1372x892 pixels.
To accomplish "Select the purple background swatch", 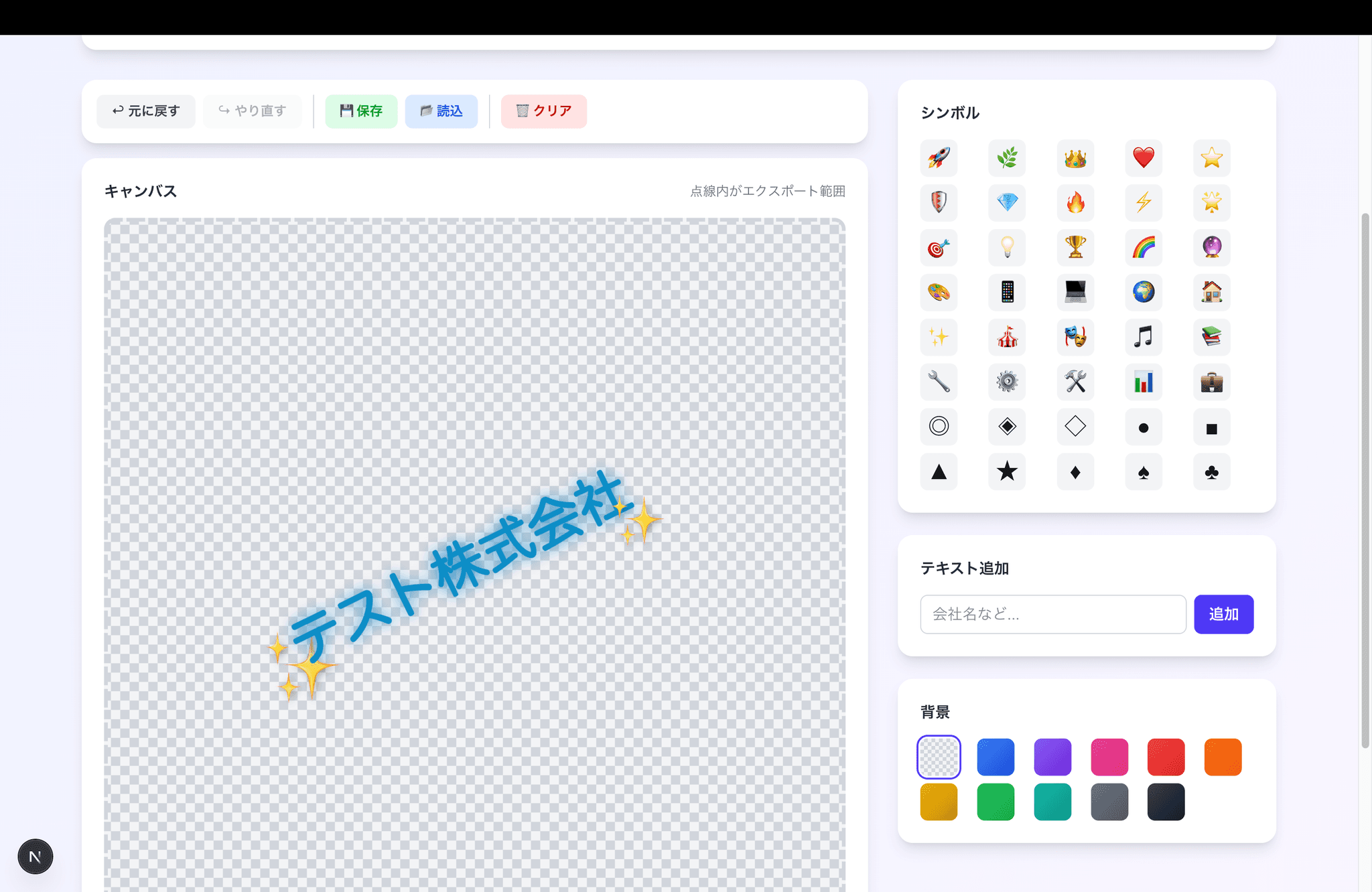I will pos(1052,757).
